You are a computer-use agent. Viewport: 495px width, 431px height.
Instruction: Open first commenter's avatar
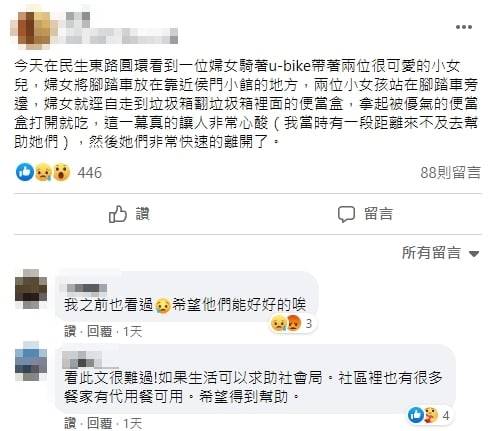click(31, 289)
